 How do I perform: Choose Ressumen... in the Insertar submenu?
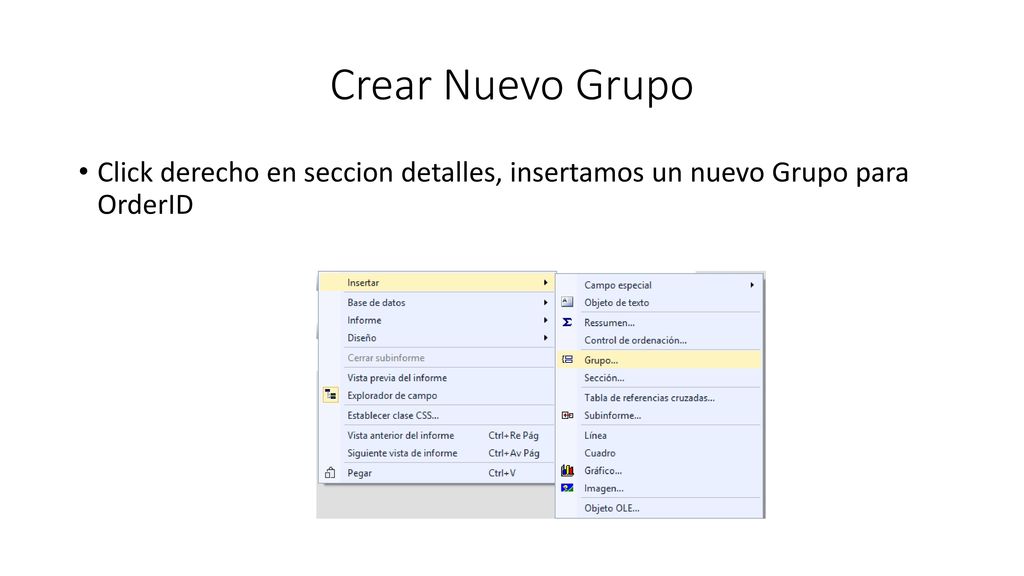click(x=660, y=323)
